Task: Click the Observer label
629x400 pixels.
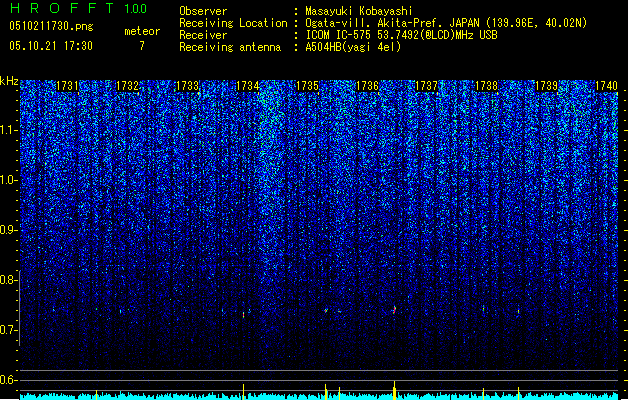Action: [x=203, y=11]
